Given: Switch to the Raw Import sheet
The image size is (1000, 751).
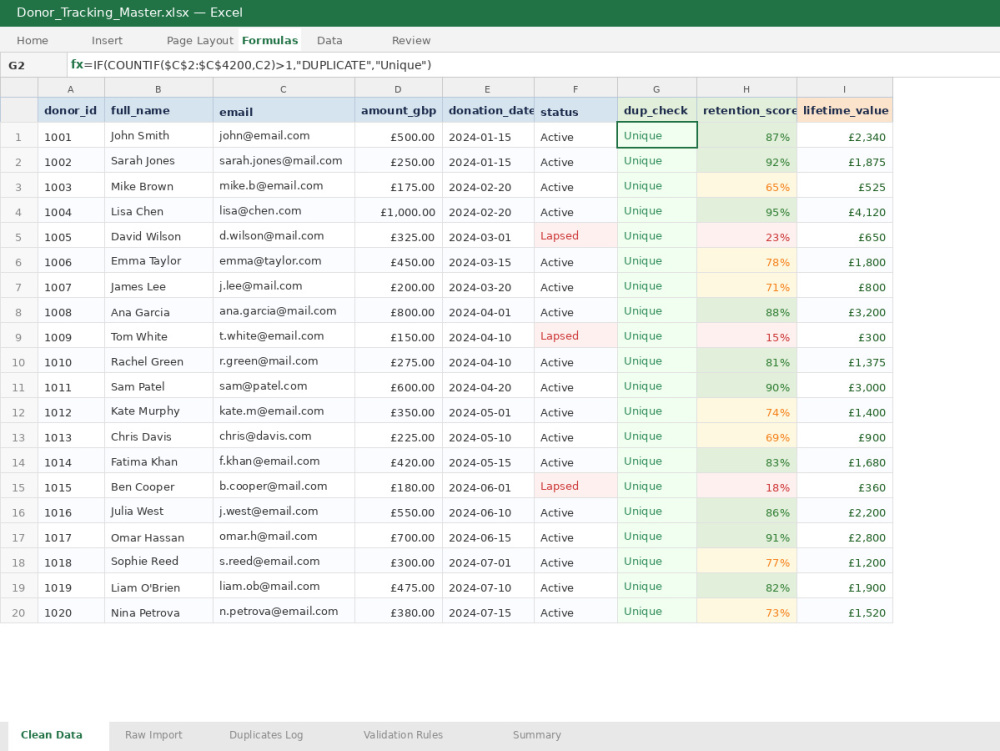Looking at the screenshot, I should (x=154, y=735).
